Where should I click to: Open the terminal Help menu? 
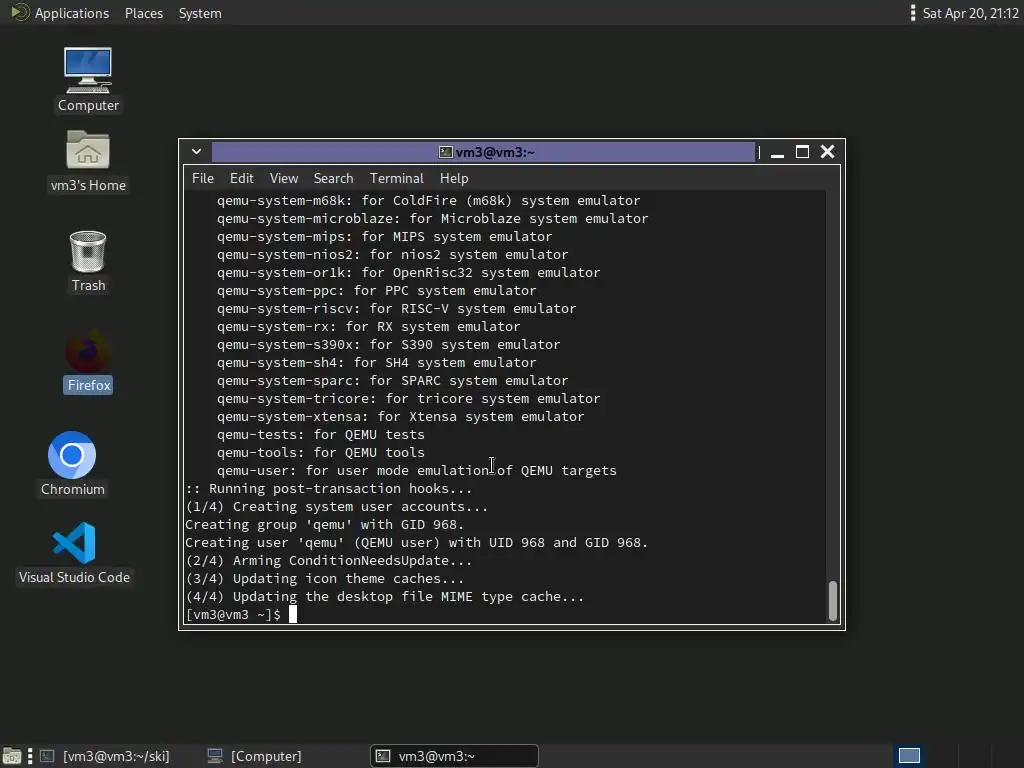click(454, 178)
